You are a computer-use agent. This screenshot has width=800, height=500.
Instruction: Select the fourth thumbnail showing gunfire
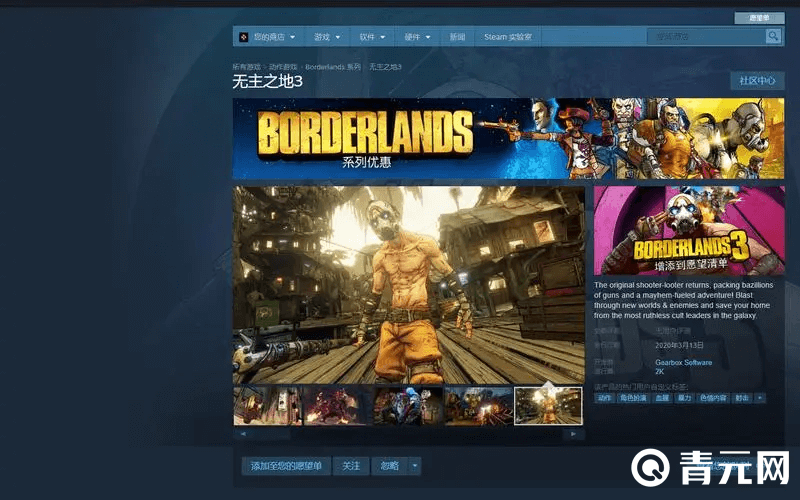[478, 406]
